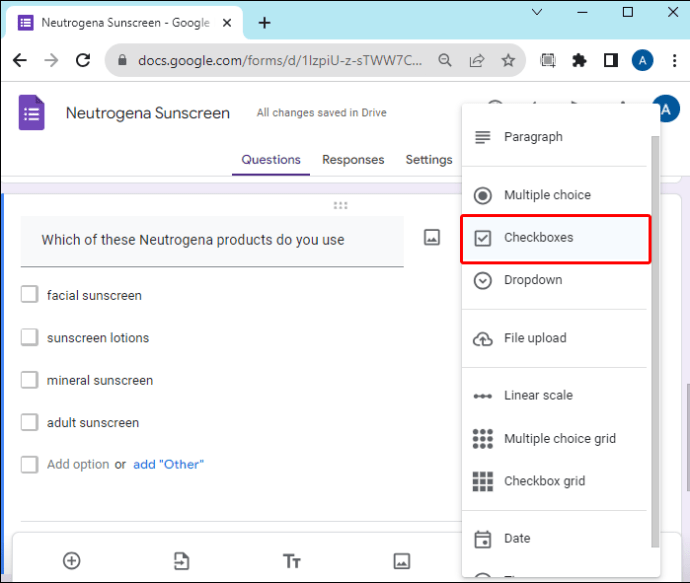Image resolution: width=690 pixels, height=583 pixels.
Task: Click the sunscreen lotions option text
Action: (98, 338)
